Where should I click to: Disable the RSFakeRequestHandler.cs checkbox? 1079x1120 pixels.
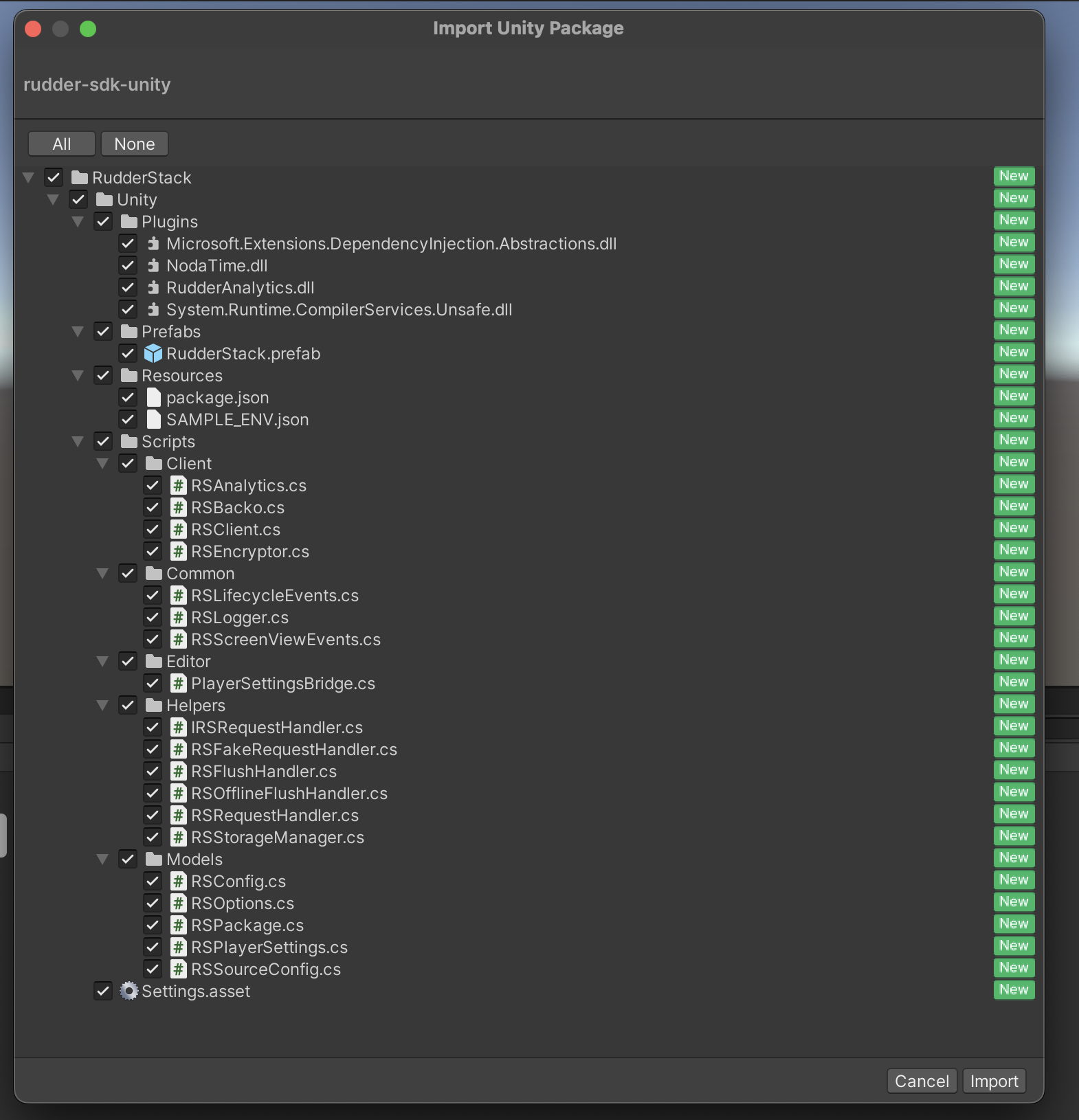pos(153,750)
